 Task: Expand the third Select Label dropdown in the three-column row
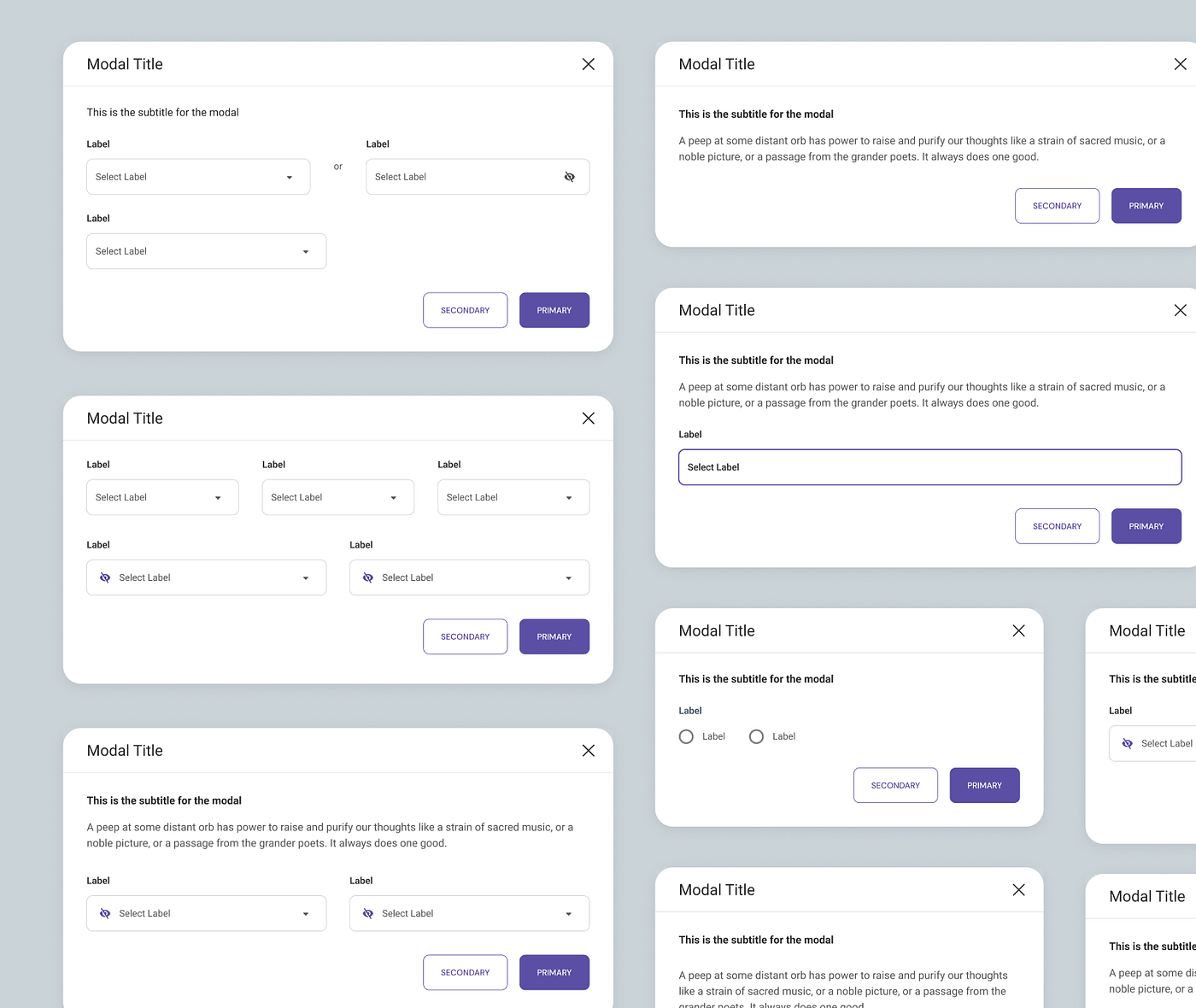[x=513, y=497]
